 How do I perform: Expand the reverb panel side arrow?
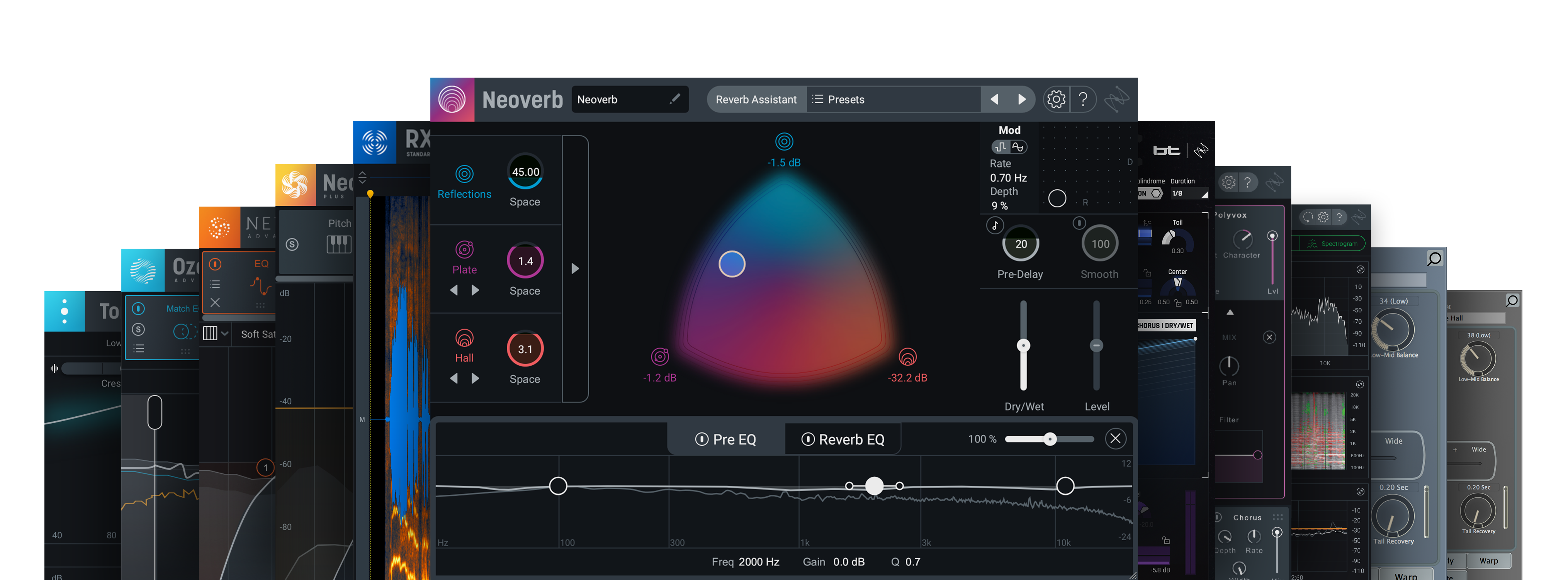tap(574, 268)
